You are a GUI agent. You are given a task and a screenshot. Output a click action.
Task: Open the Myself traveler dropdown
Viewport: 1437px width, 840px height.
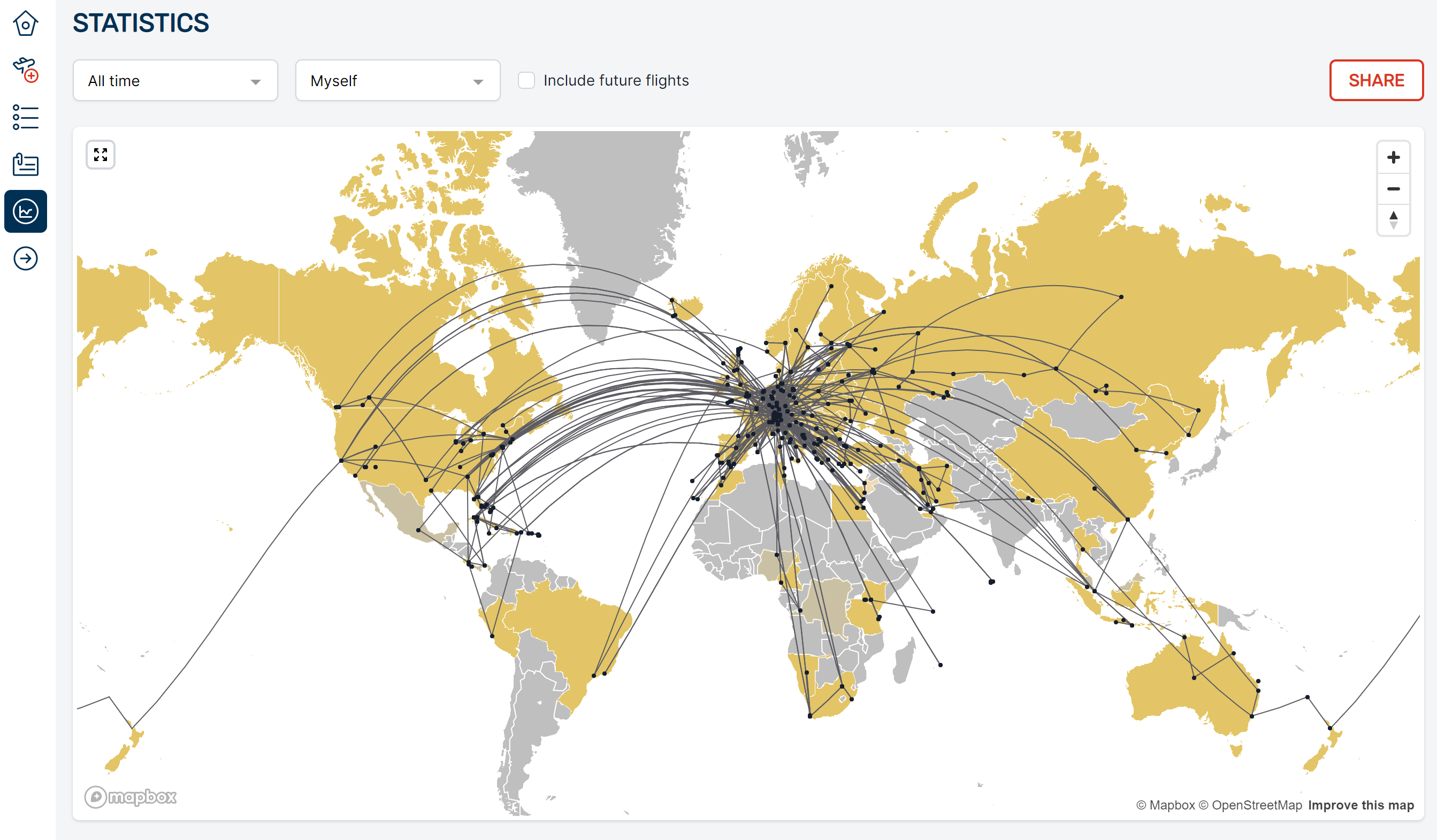click(397, 80)
